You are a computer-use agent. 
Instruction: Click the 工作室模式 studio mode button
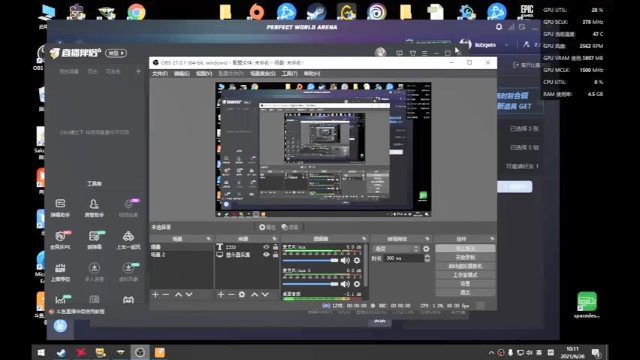pos(465,275)
